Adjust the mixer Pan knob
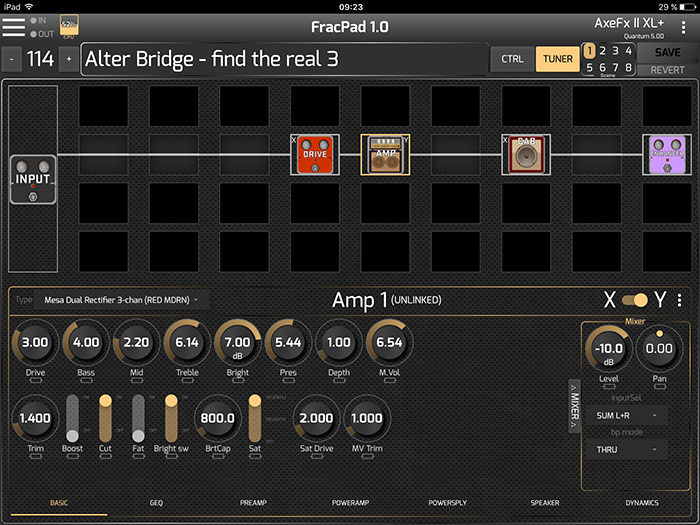The height and width of the screenshot is (525, 700). tap(659, 349)
